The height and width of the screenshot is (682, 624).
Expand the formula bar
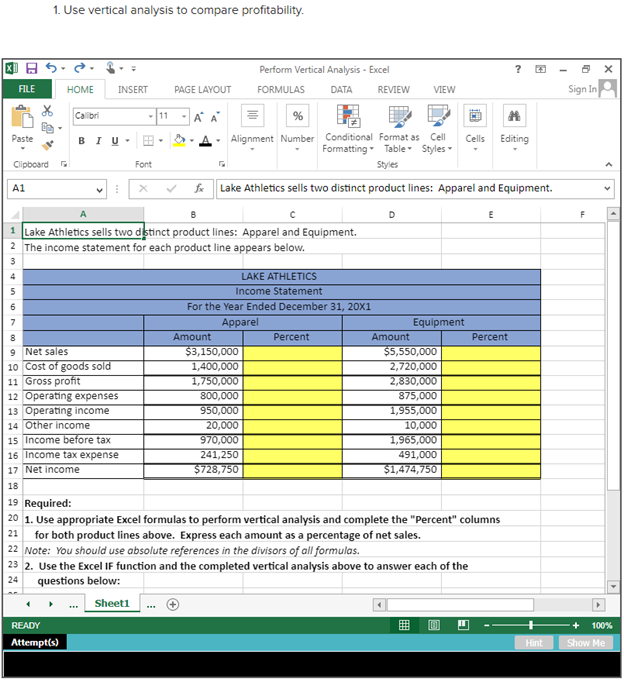pyautogui.click(x=607, y=188)
